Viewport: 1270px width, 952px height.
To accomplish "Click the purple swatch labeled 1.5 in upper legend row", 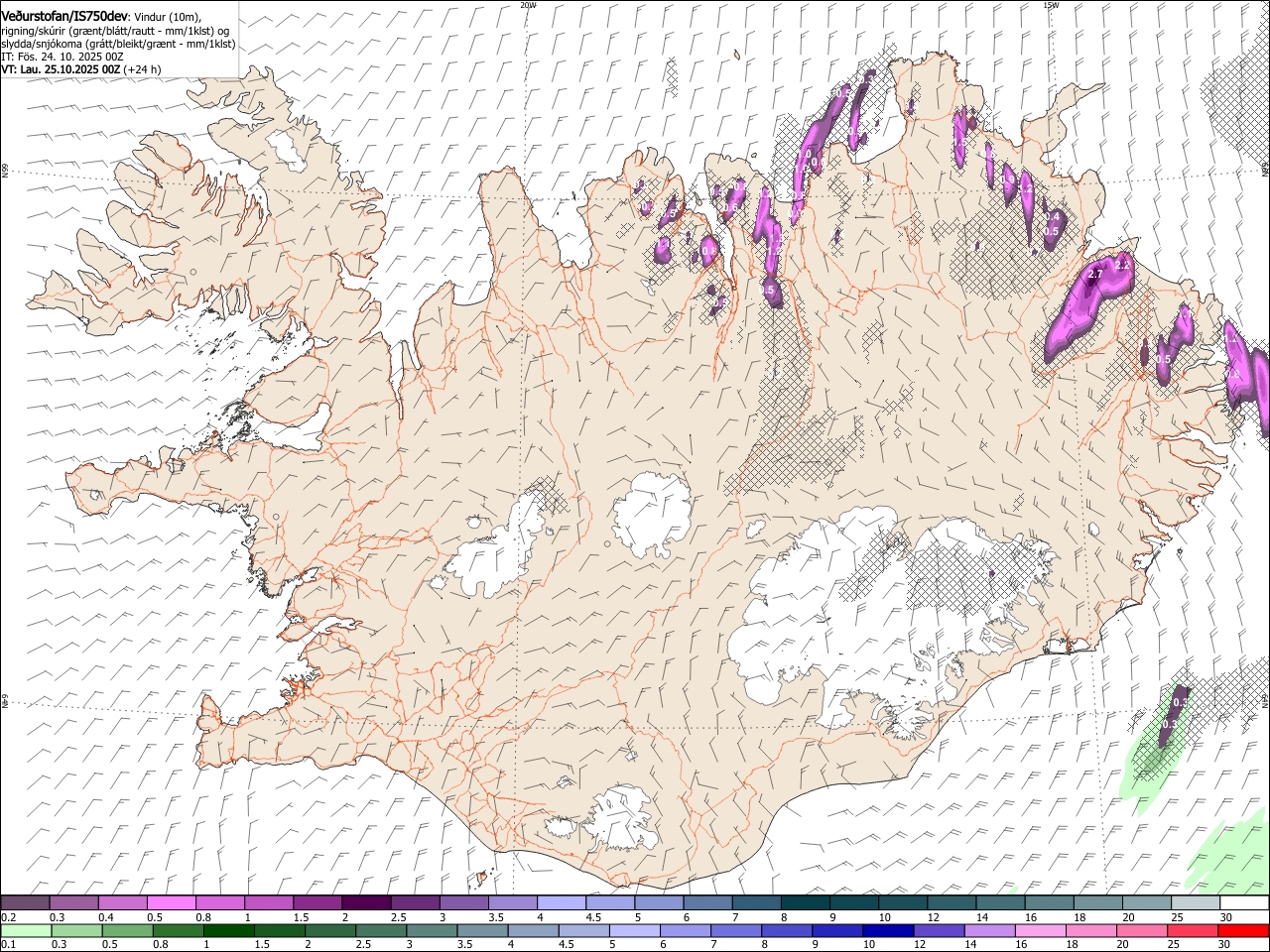I will (x=317, y=903).
